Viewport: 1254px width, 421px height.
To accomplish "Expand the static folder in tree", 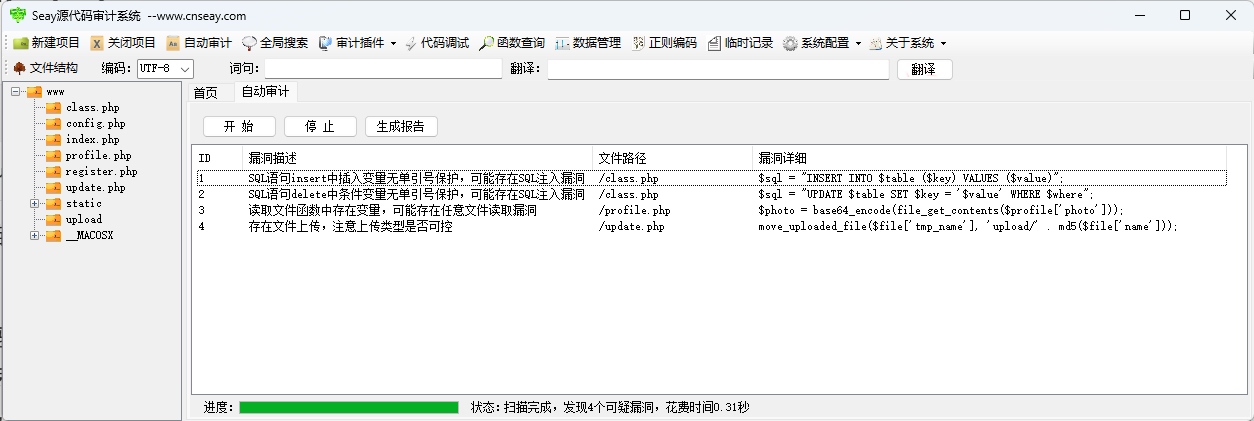I will point(35,204).
